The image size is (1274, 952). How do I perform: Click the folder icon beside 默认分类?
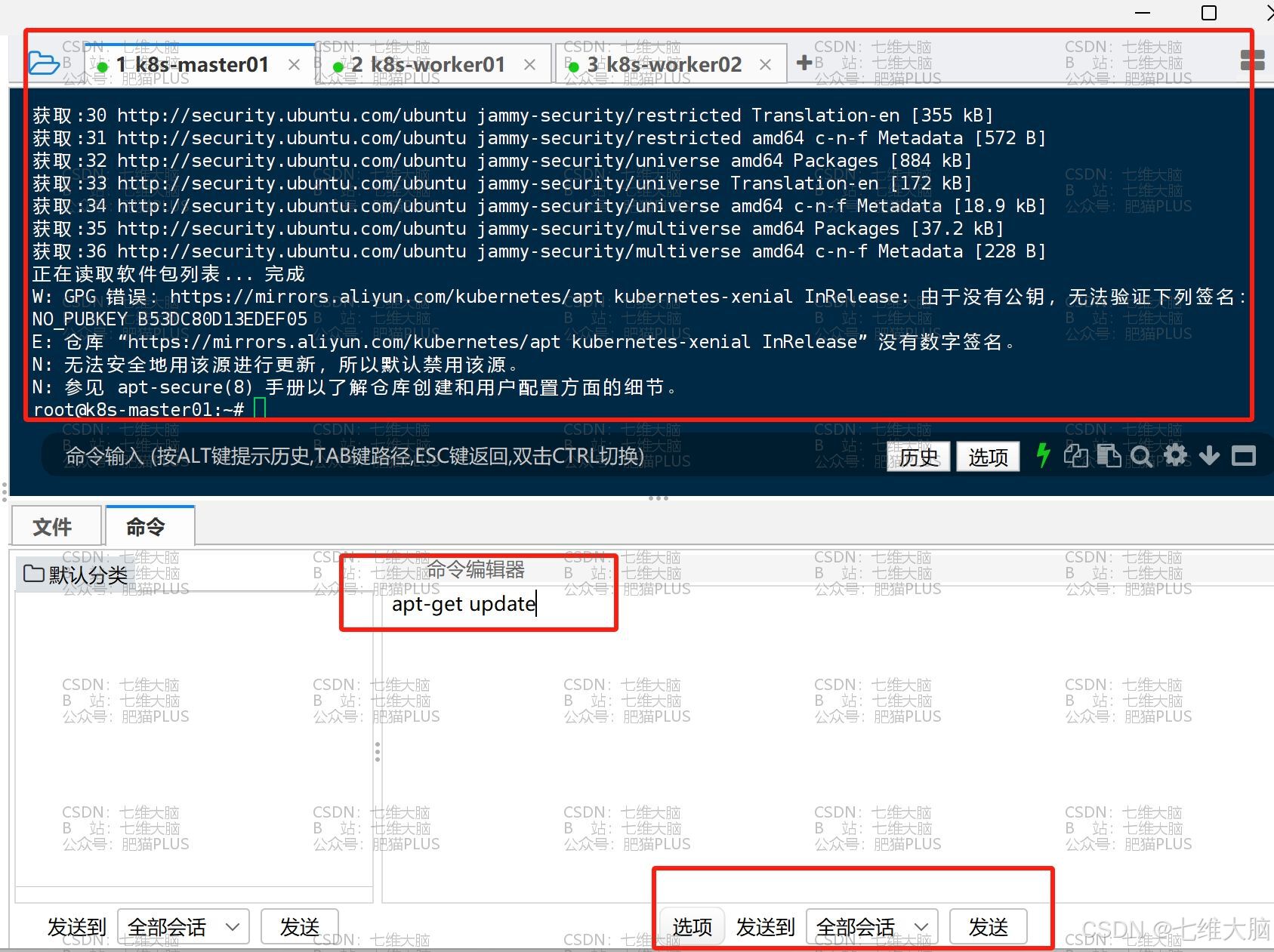coord(33,574)
